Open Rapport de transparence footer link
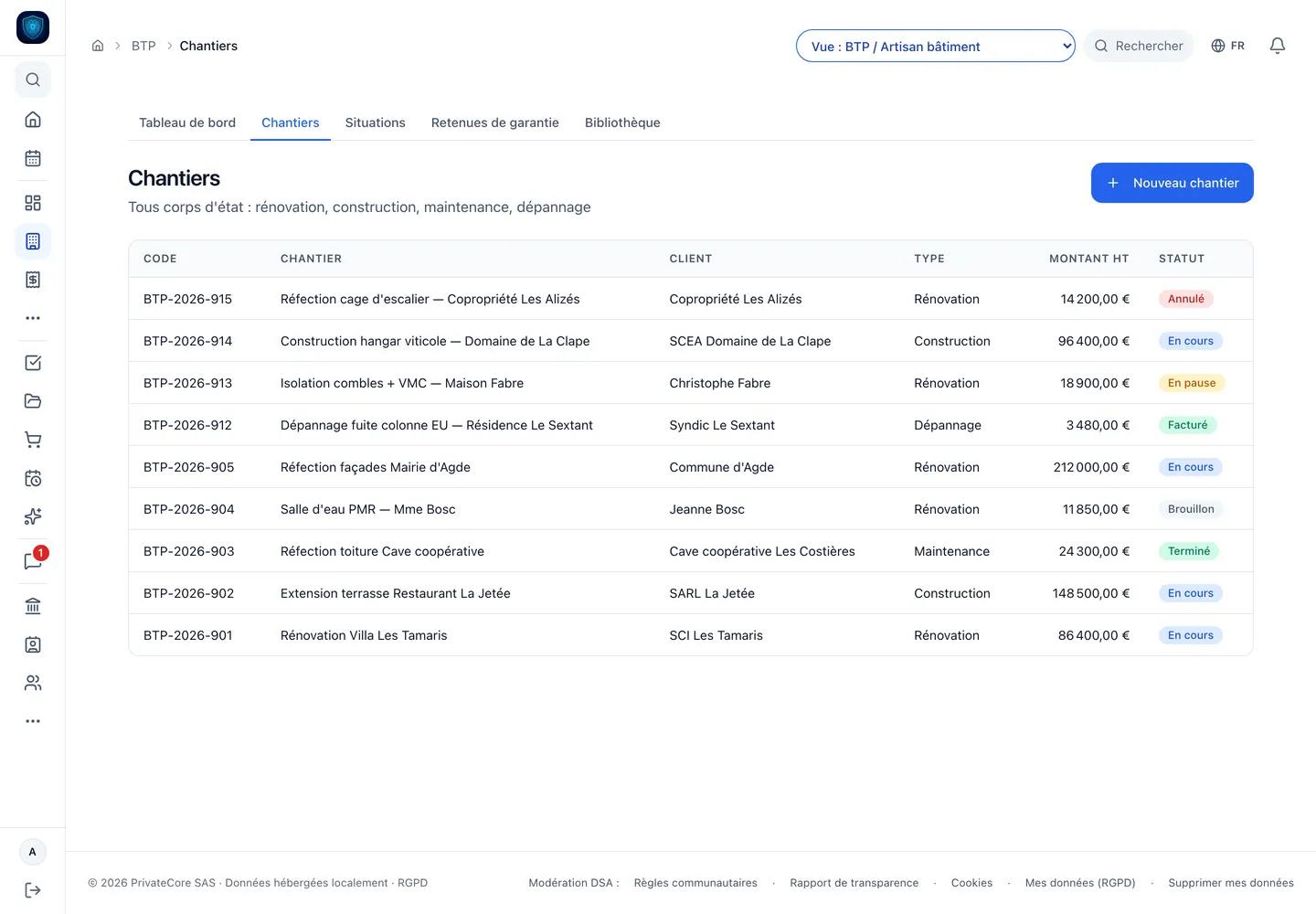 (x=854, y=883)
